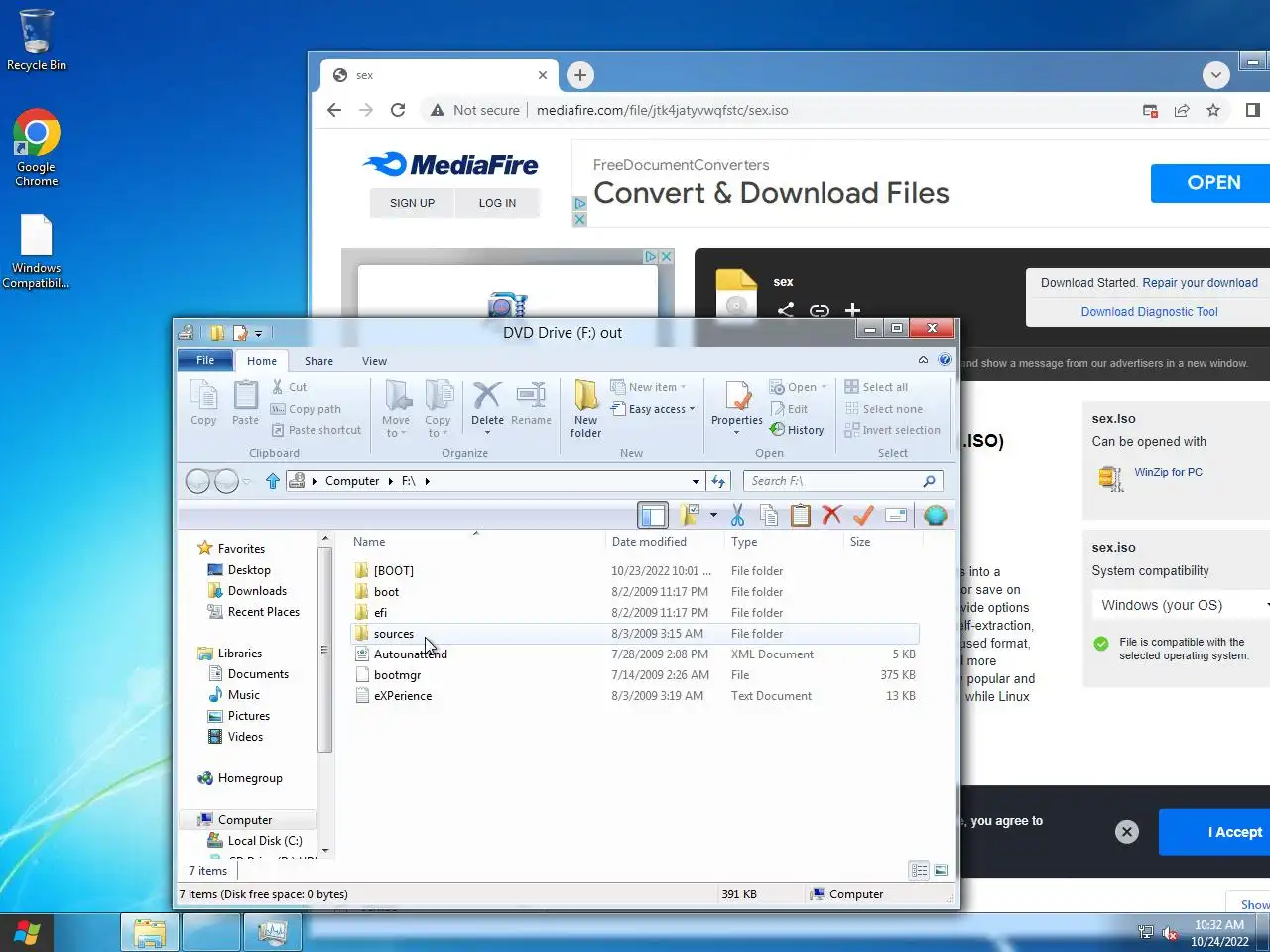Open the File ribbon tab
This screenshot has width=1270, height=952.
click(205, 360)
